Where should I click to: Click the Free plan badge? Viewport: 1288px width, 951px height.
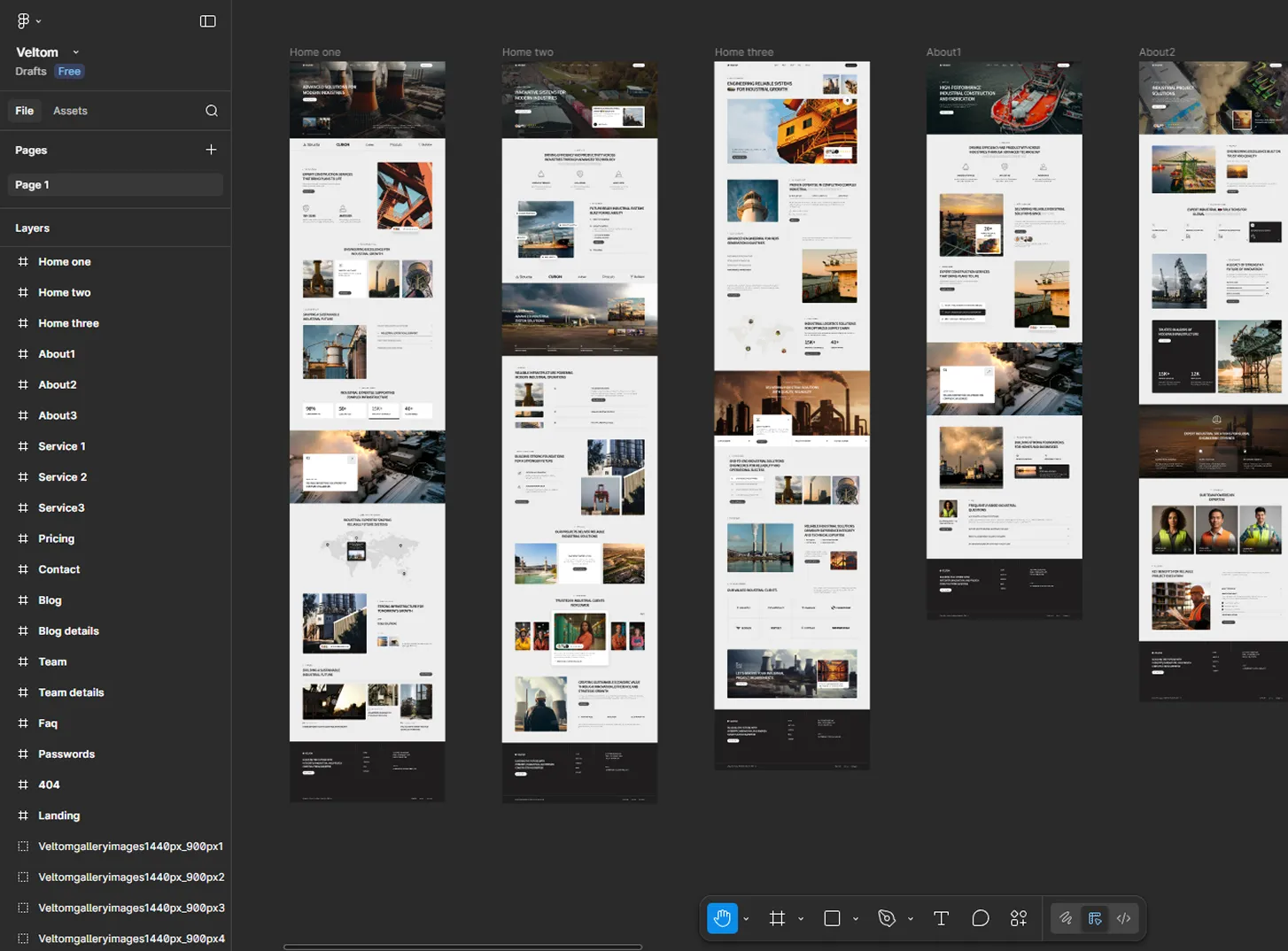tap(69, 72)
